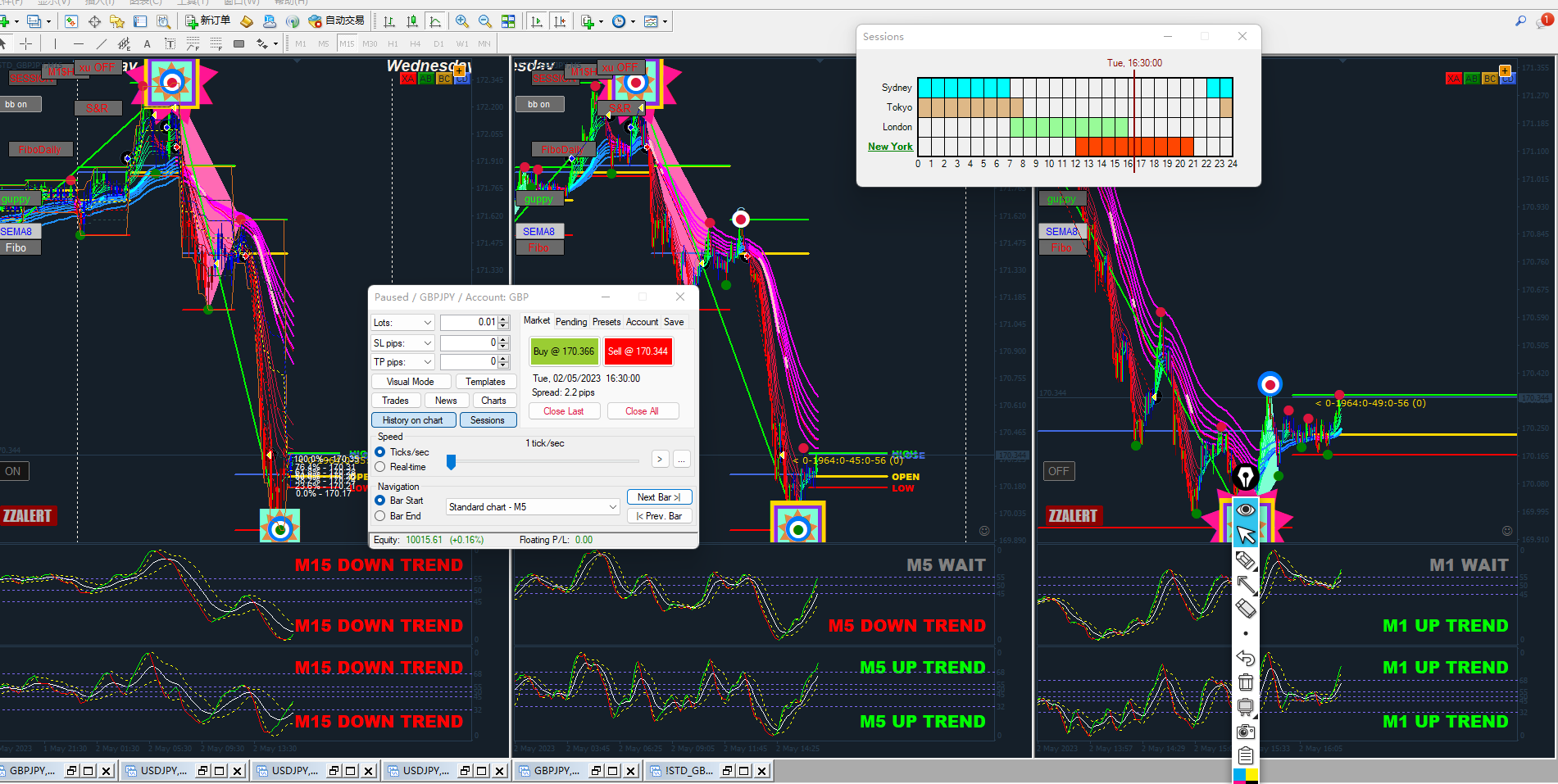Open the notification bubble with red badge
This screenshot has height=784, width=1558.
pyautogui.click(x=1544, y=21)
